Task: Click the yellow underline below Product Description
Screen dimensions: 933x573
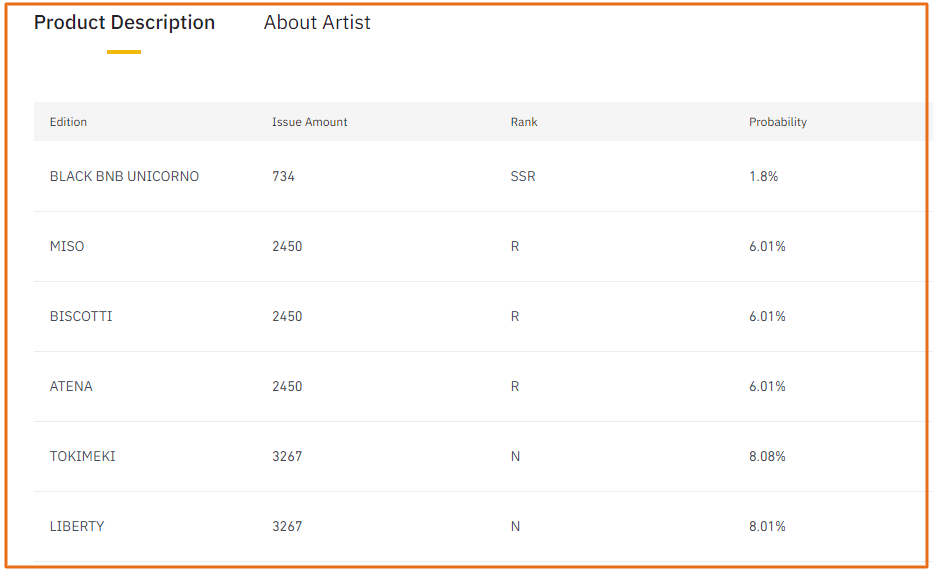Action: point(124,52)
